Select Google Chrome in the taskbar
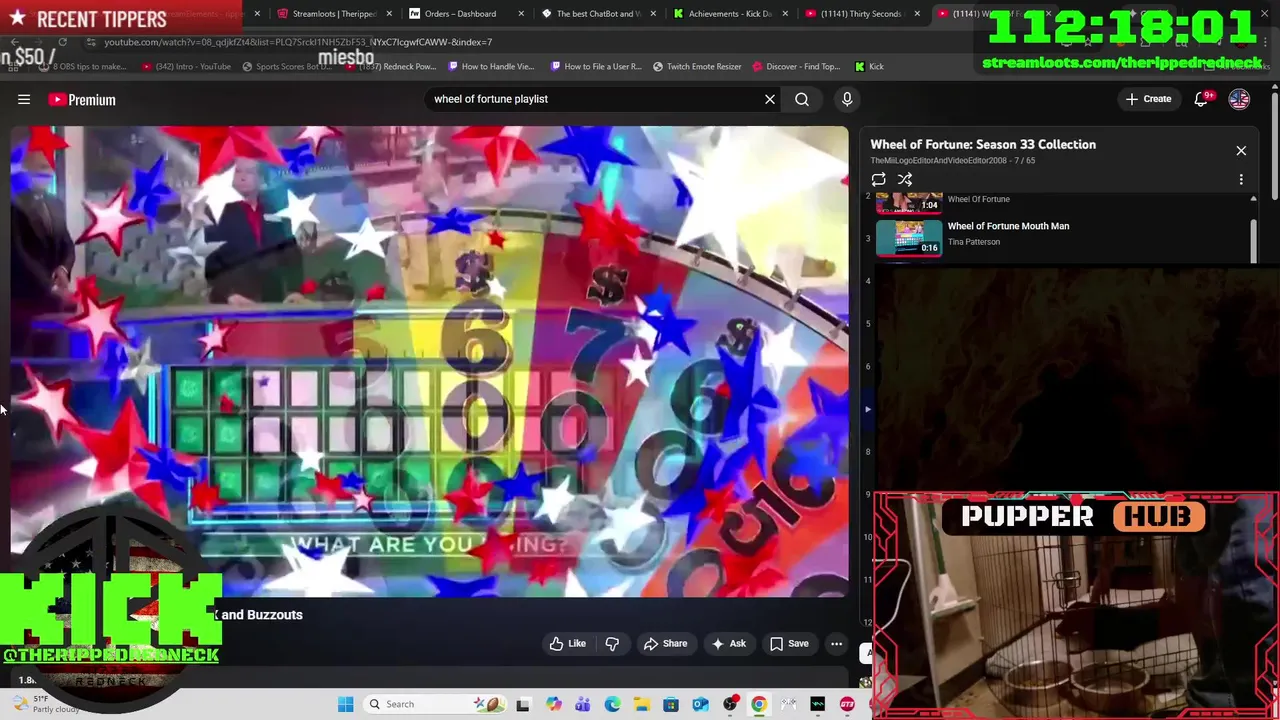Viewport: 1280px width, 720px height. 759,704
